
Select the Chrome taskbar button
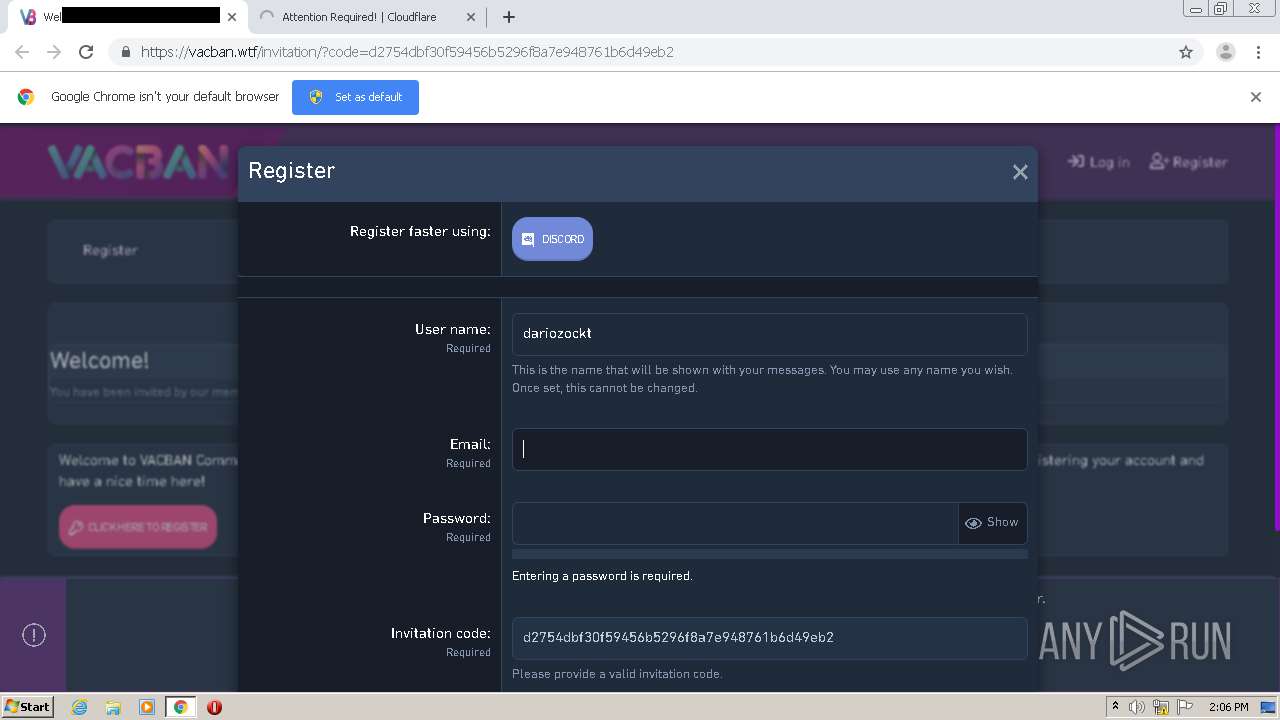point(181,707)
